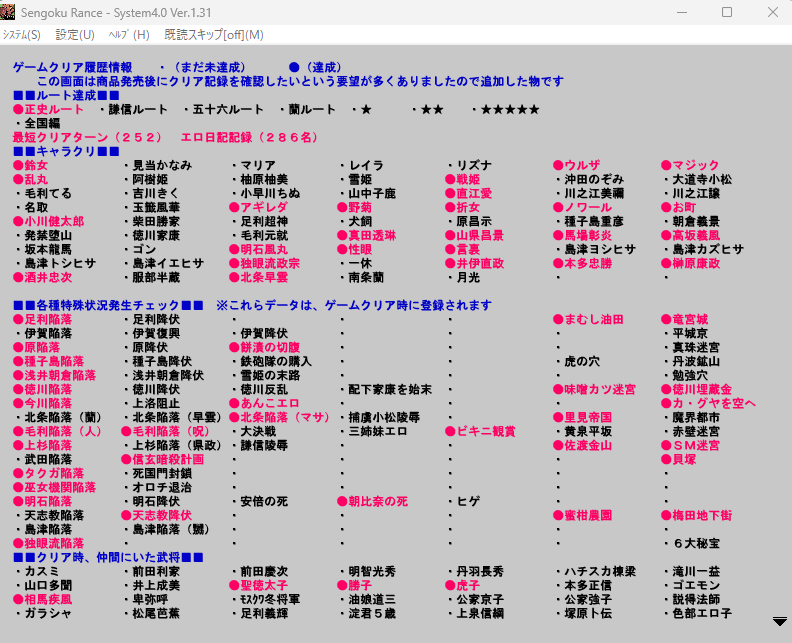Click the ６大秘宝 entry
Viewport: 792px width, 643px height.
(x=692, y=543)
